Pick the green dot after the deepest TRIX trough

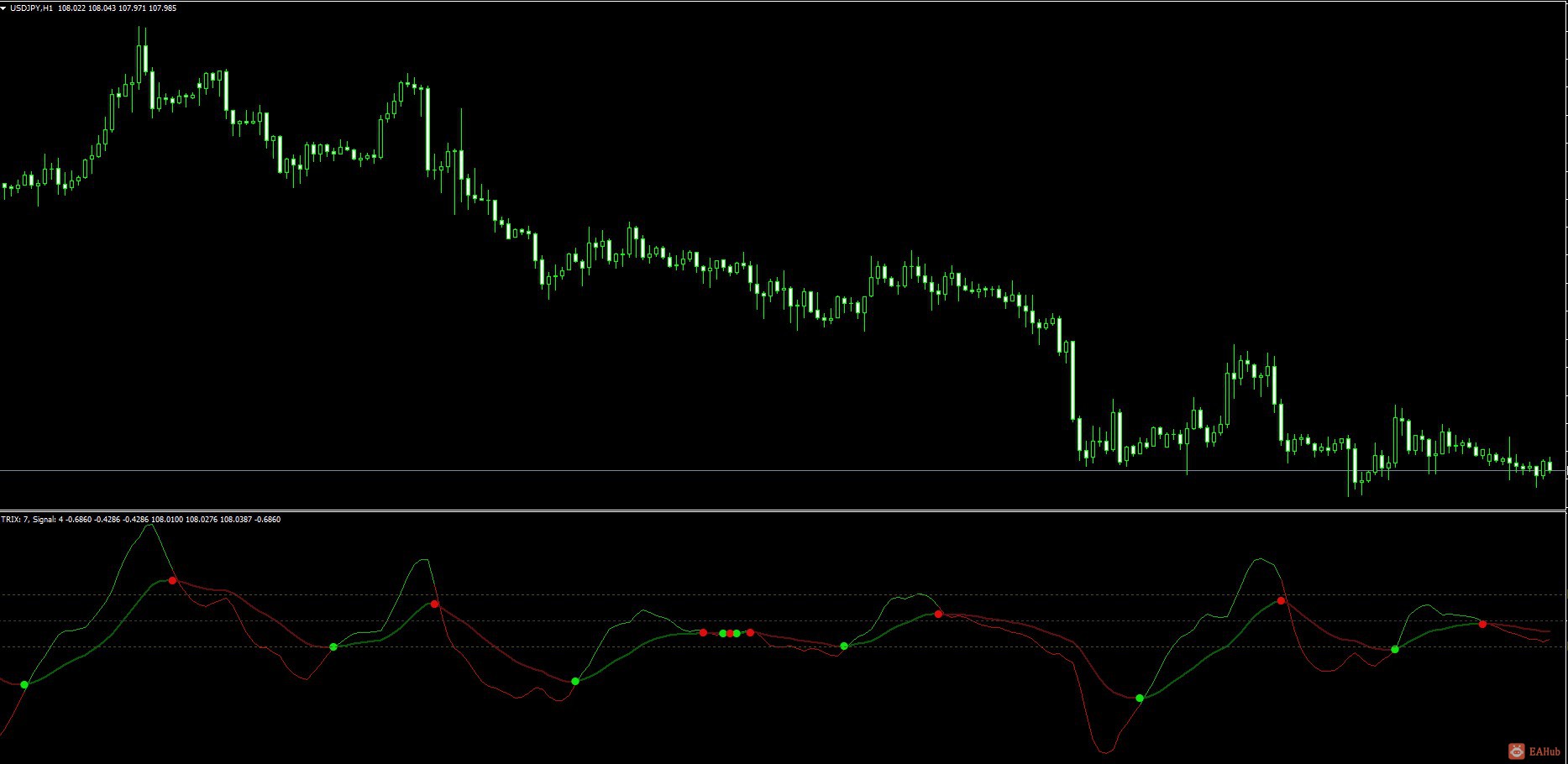coord(1140,699)
